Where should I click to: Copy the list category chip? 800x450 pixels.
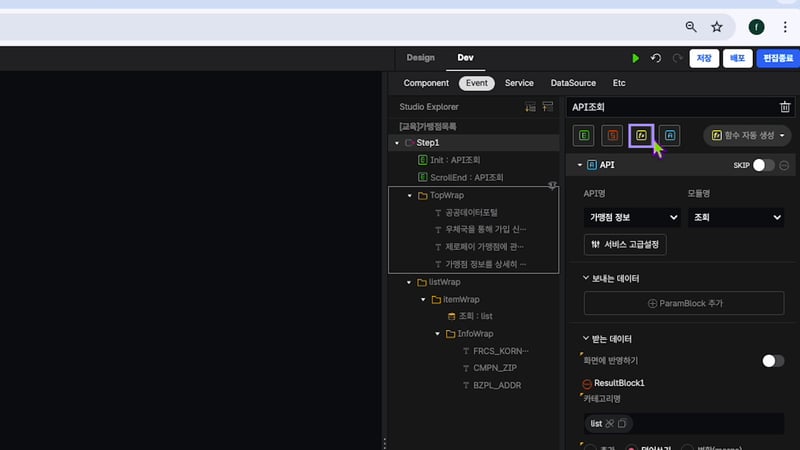pyautogui.click(x=622, y=423)
